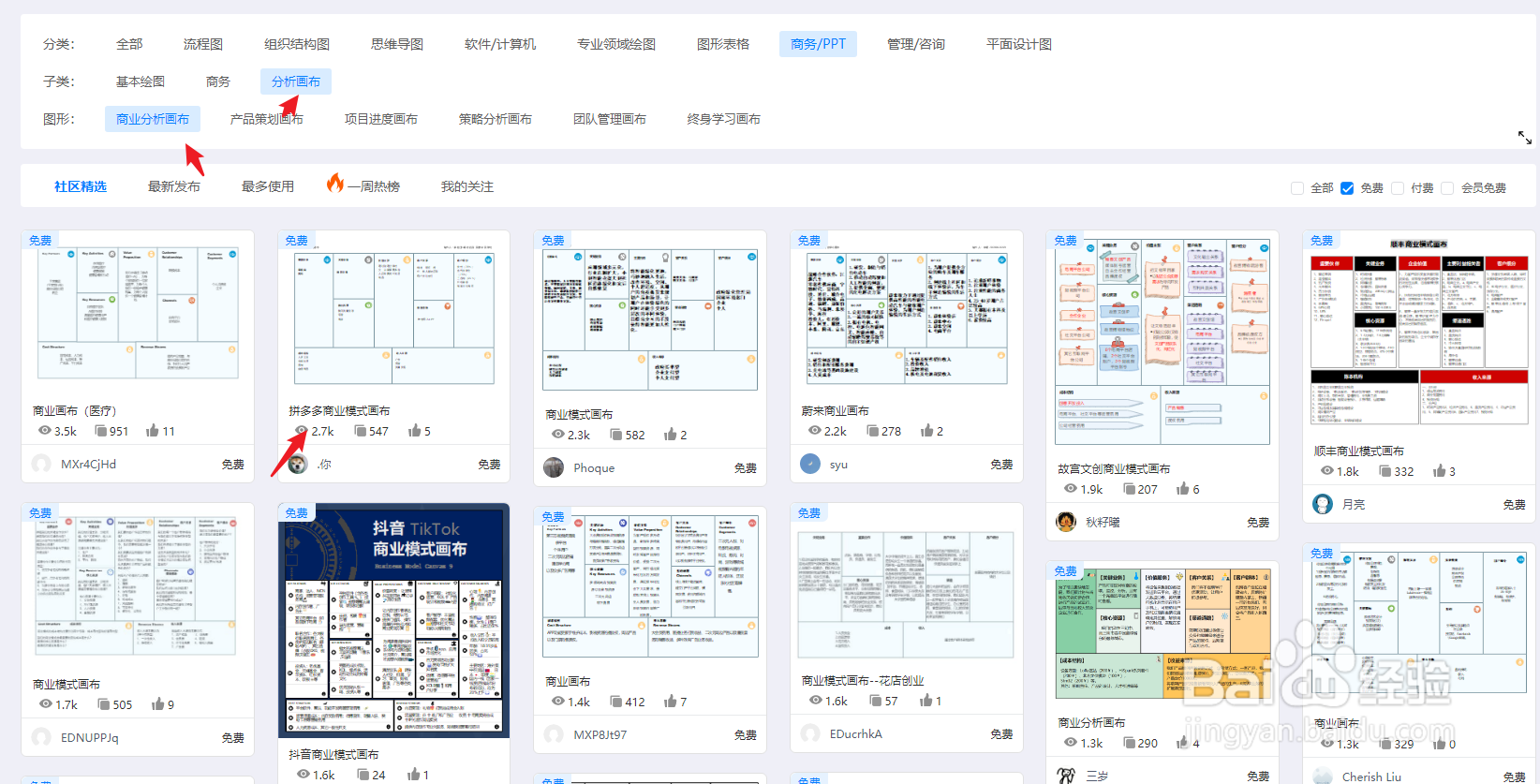Choose 商务 subcategory
Screen dimensions: 1540x784
coord(218,81)
